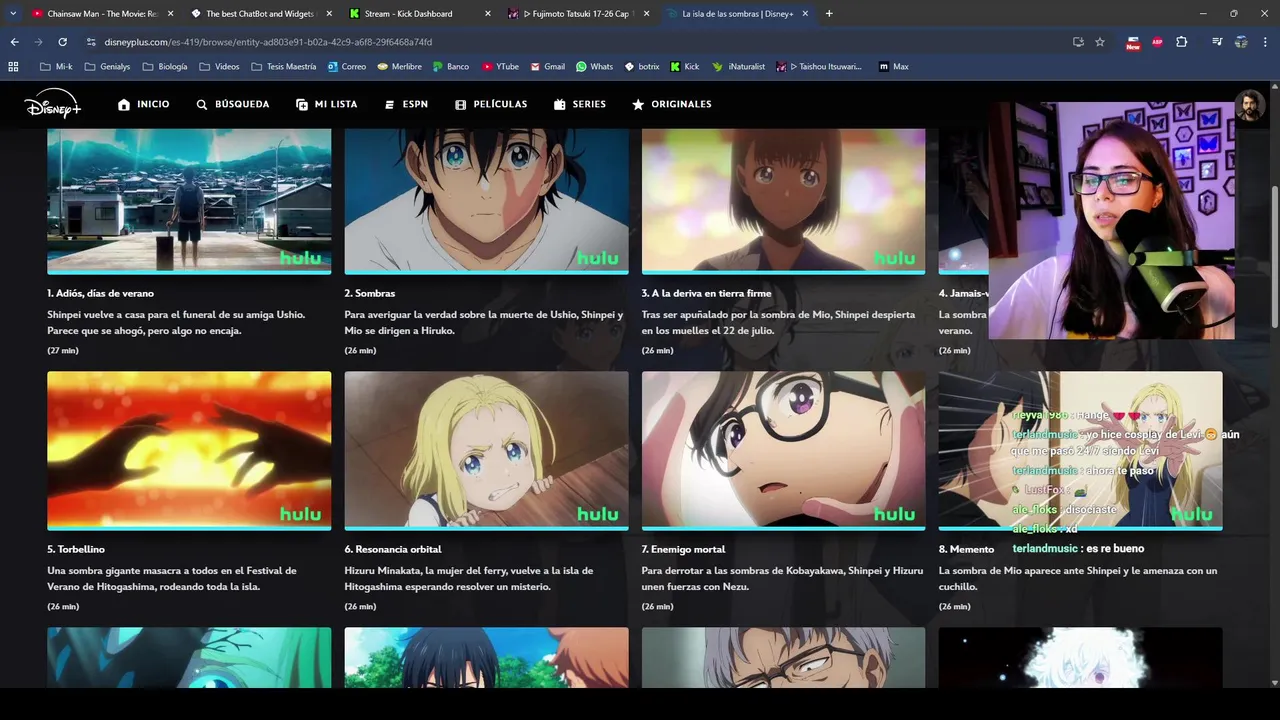Open the Max bookmark
The width and height of the screenshot is (1280, 720).
[x=894, y=66]
